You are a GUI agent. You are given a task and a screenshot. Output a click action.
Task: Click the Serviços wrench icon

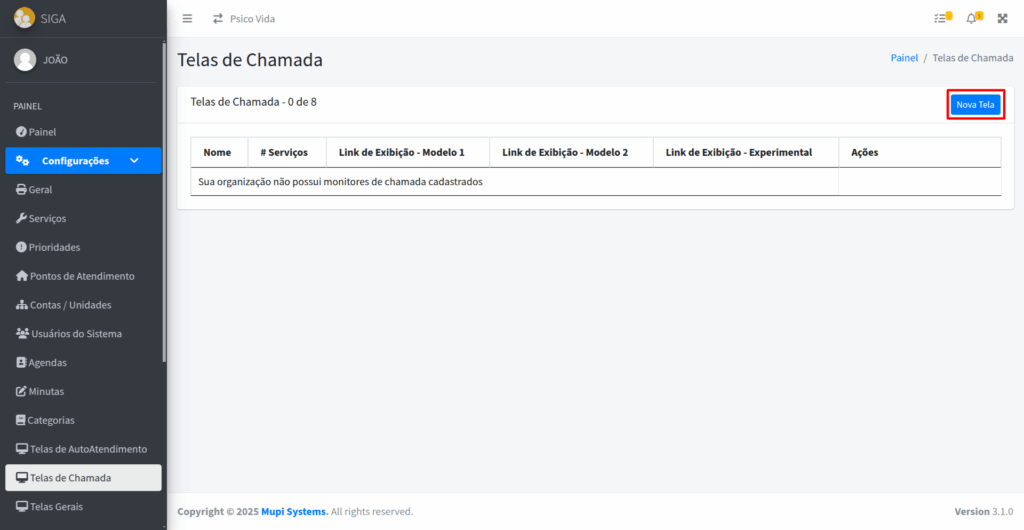pos(21,218)
